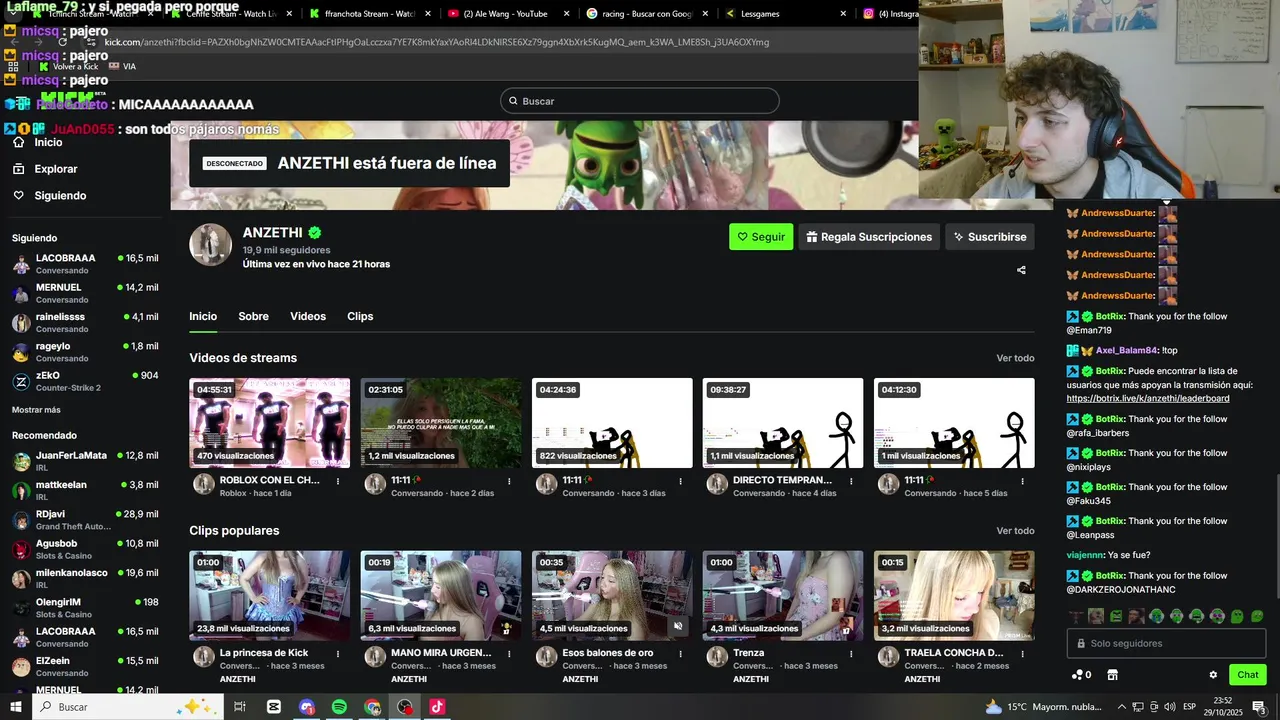Open JuanFerLaMata in Recomendado list
1280x720 pixels.
pyautogui.click(x=85, y=461)
